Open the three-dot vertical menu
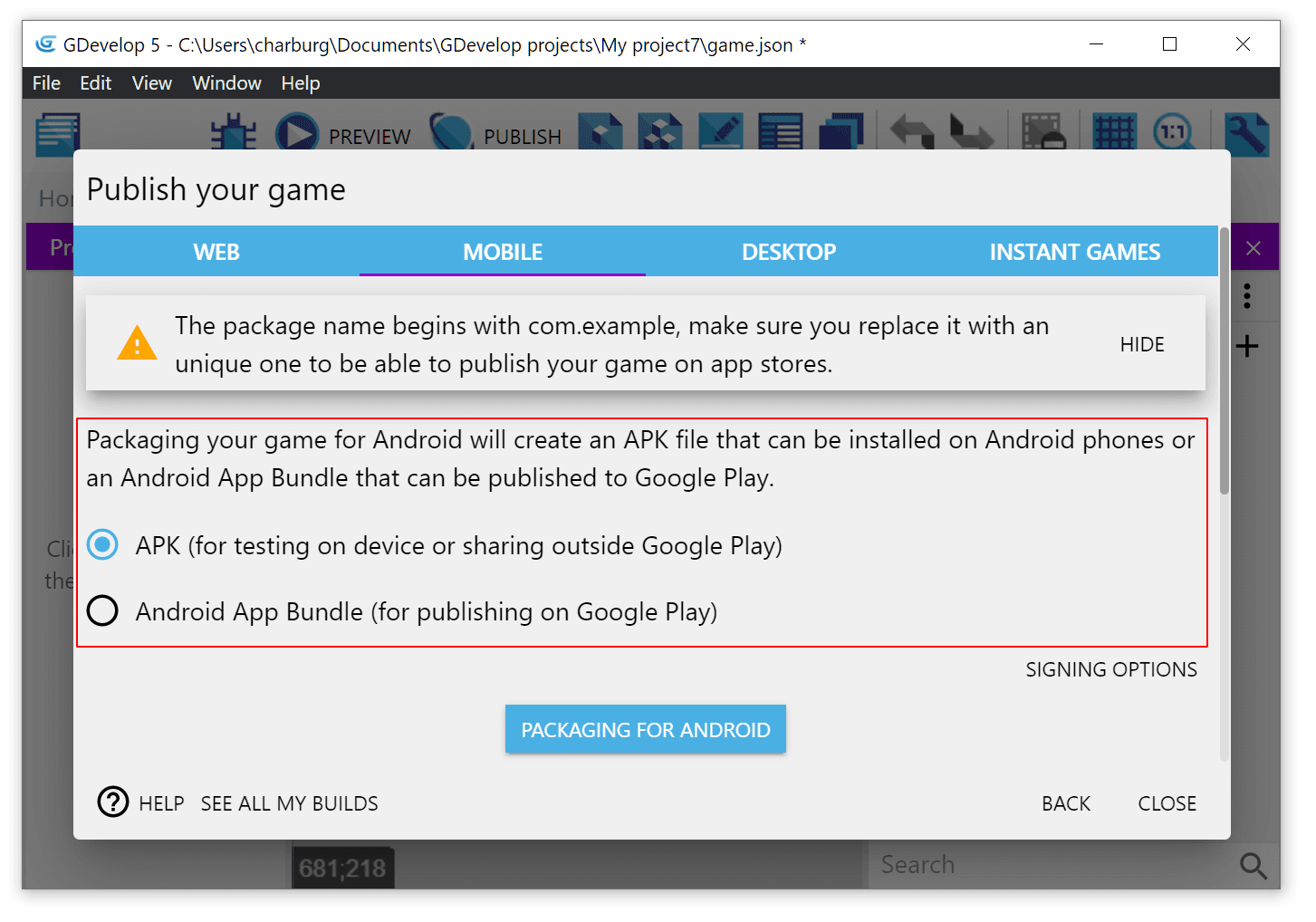 1247,296
